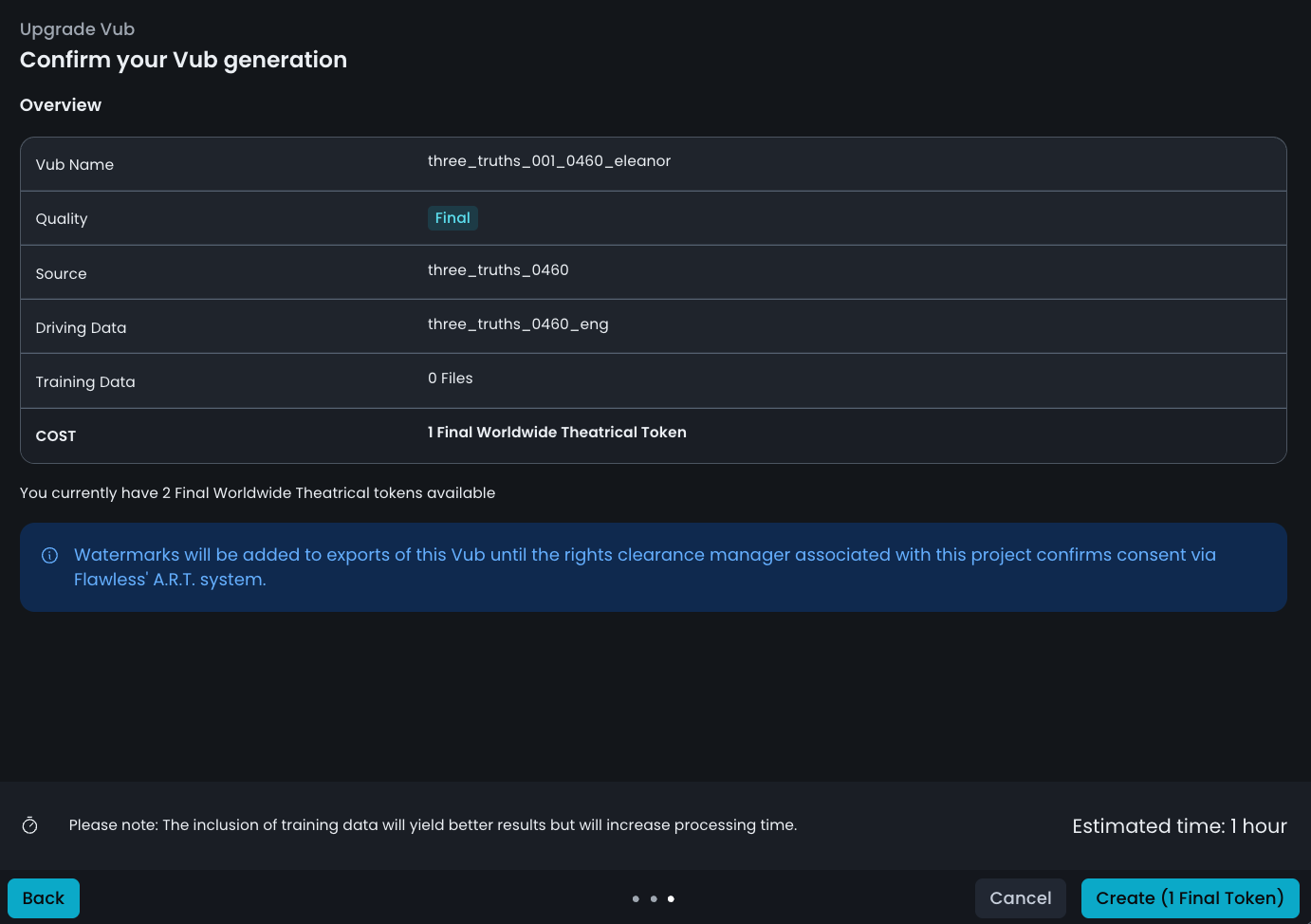Viewport: 1311px width, 924px height.
Task: Select third active step indicator dot
Action: click(x=671, y=898)
